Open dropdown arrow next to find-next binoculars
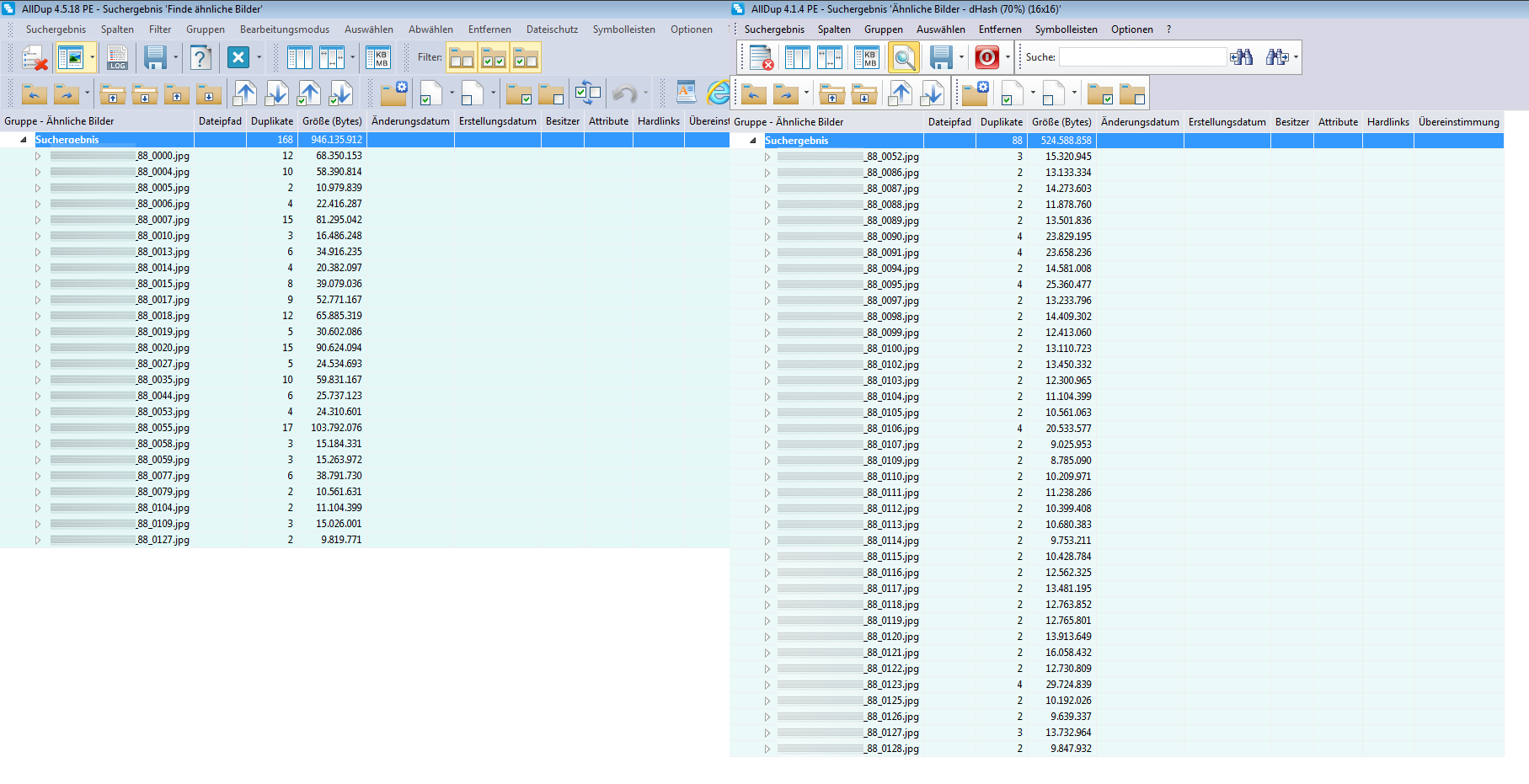Viewport: 1529px width, 784px height. click(x=1296, y=57)
